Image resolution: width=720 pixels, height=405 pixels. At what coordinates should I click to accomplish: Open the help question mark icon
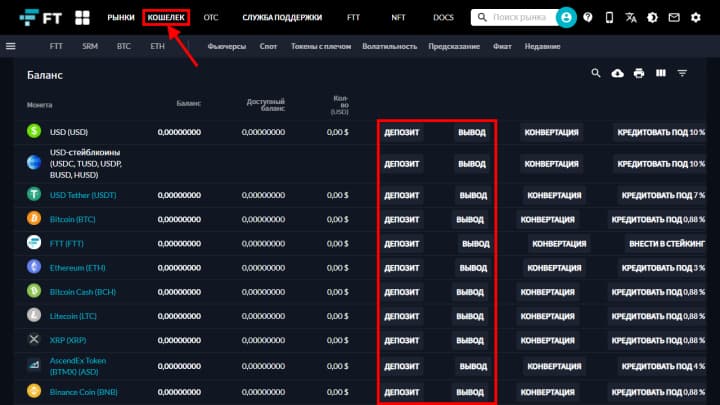(x=588, y=17)
